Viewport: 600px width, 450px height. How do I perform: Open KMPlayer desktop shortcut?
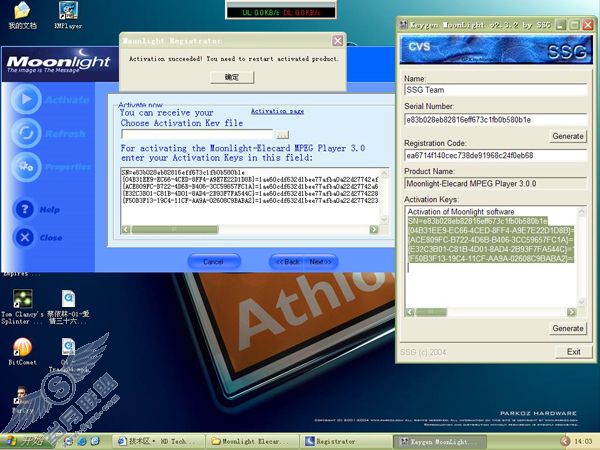click(68, 15)
